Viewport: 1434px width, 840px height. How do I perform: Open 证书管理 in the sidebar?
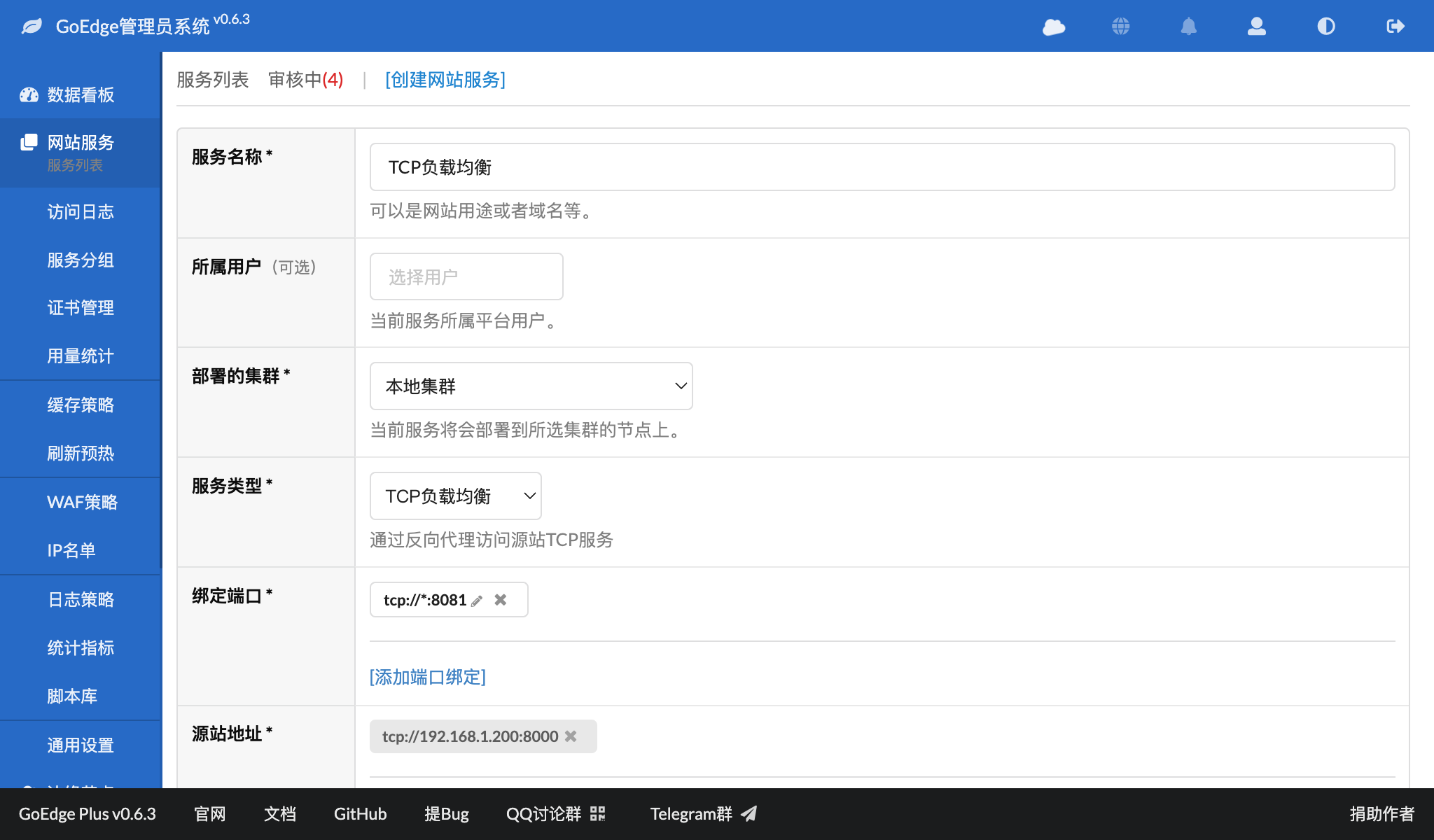(x=81, y=308)
